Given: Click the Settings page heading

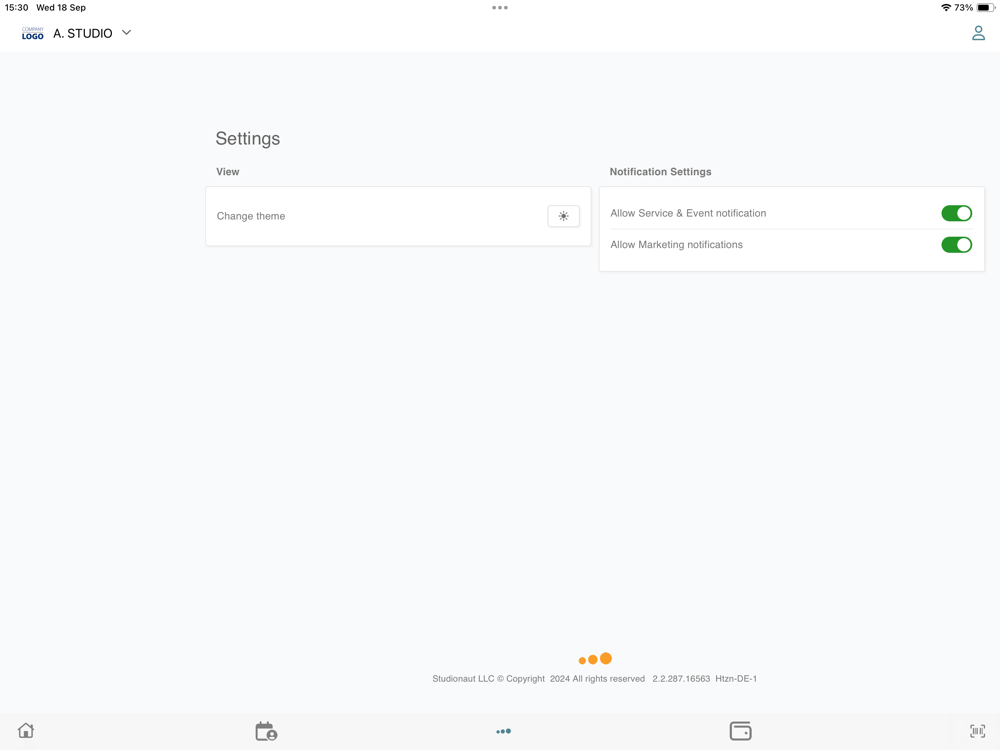Looking at the screenshot, I should pyautogui.click(x=247, y=138).
